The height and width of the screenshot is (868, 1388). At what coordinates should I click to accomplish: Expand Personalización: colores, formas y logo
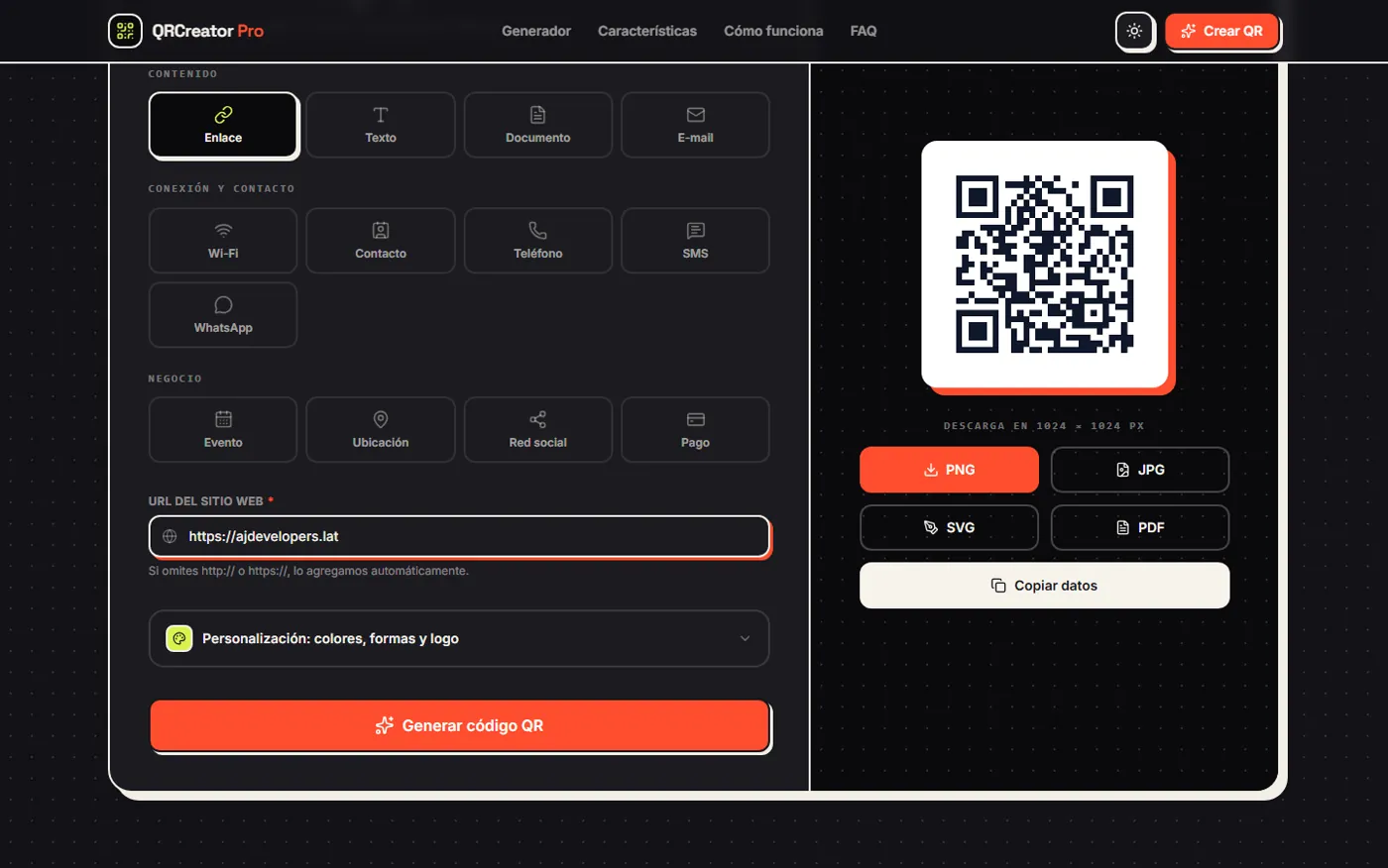[459, 638]
